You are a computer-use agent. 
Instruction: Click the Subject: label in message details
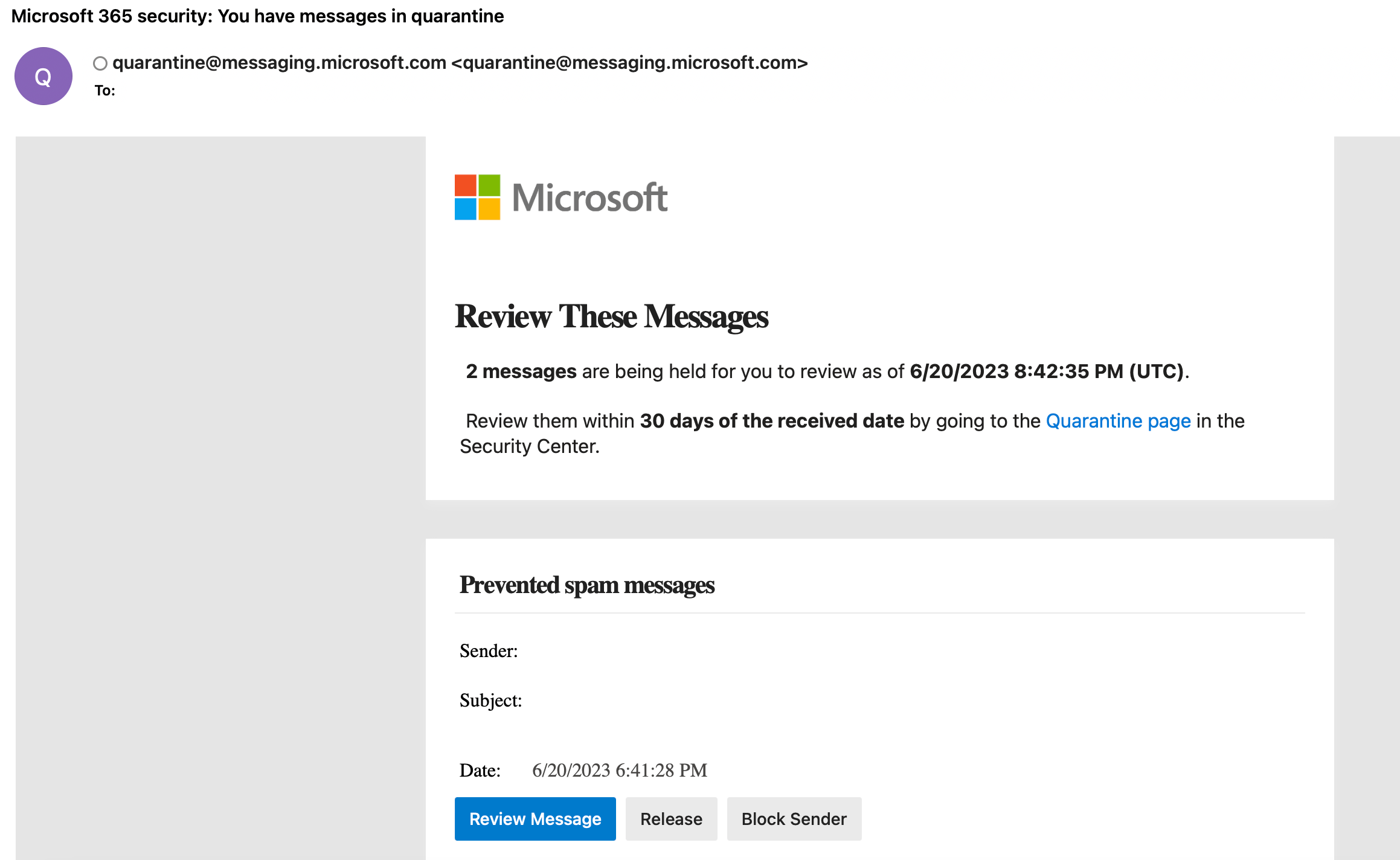[x=490, y=701]
